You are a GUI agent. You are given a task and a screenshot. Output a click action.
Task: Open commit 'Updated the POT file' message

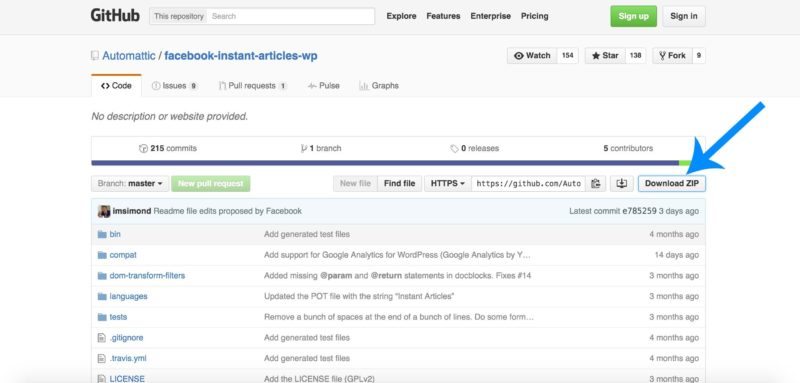359,296
